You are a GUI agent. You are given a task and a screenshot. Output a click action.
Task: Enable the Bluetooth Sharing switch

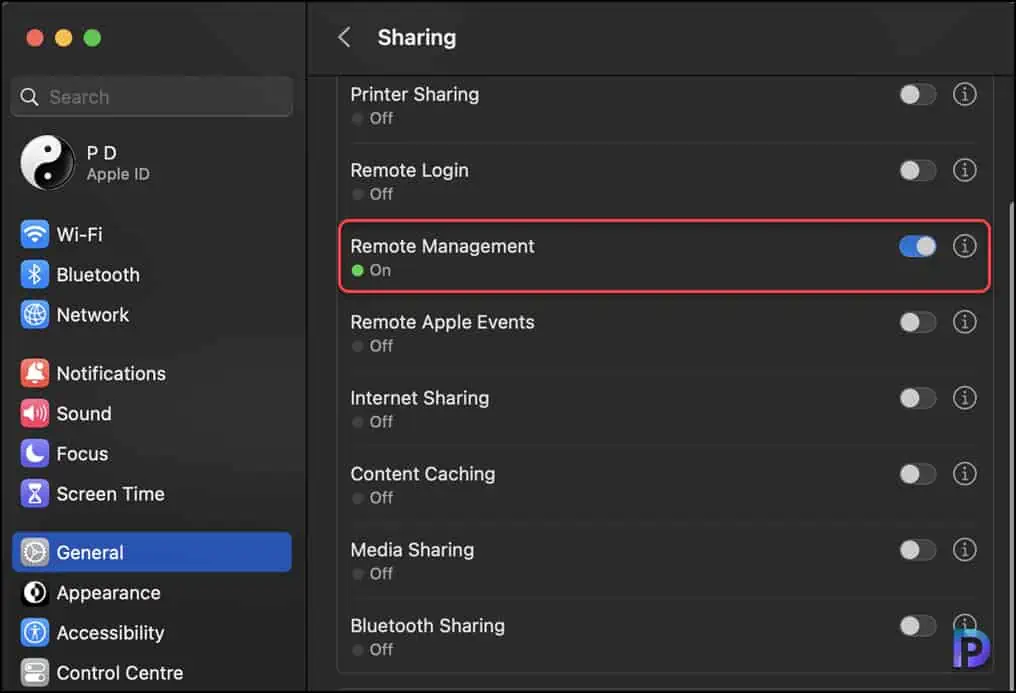918,626
